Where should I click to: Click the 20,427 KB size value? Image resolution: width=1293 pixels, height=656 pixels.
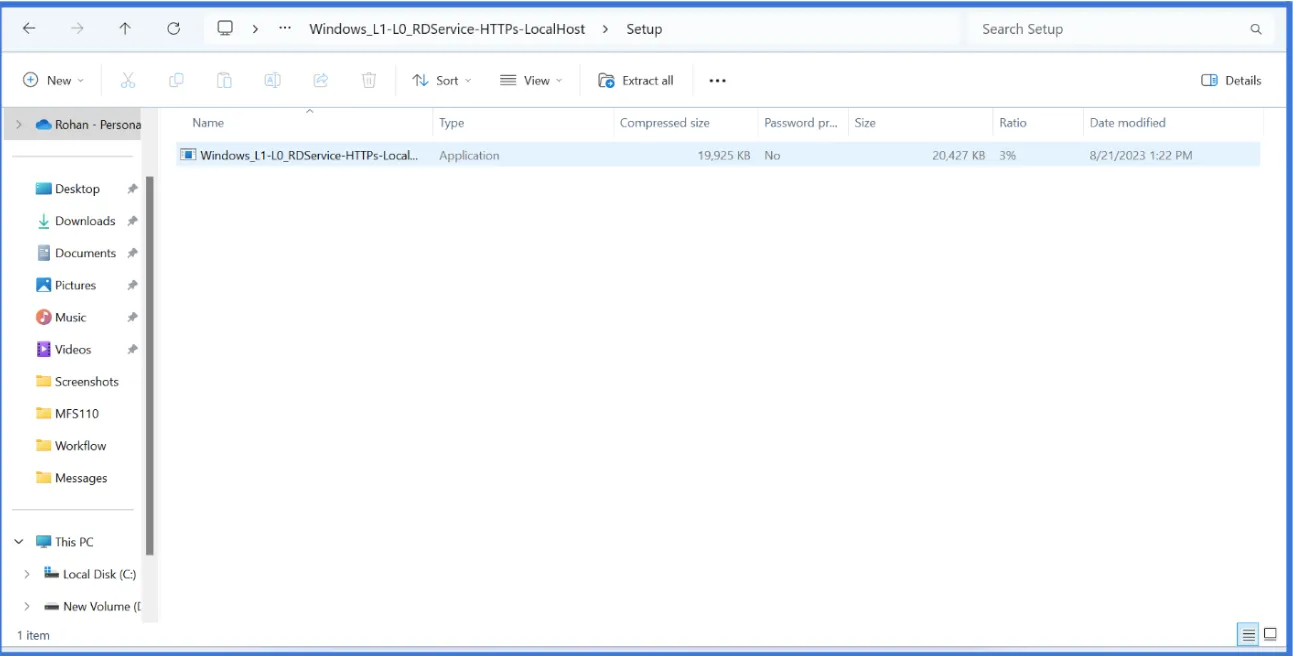[x=958, y=155]
